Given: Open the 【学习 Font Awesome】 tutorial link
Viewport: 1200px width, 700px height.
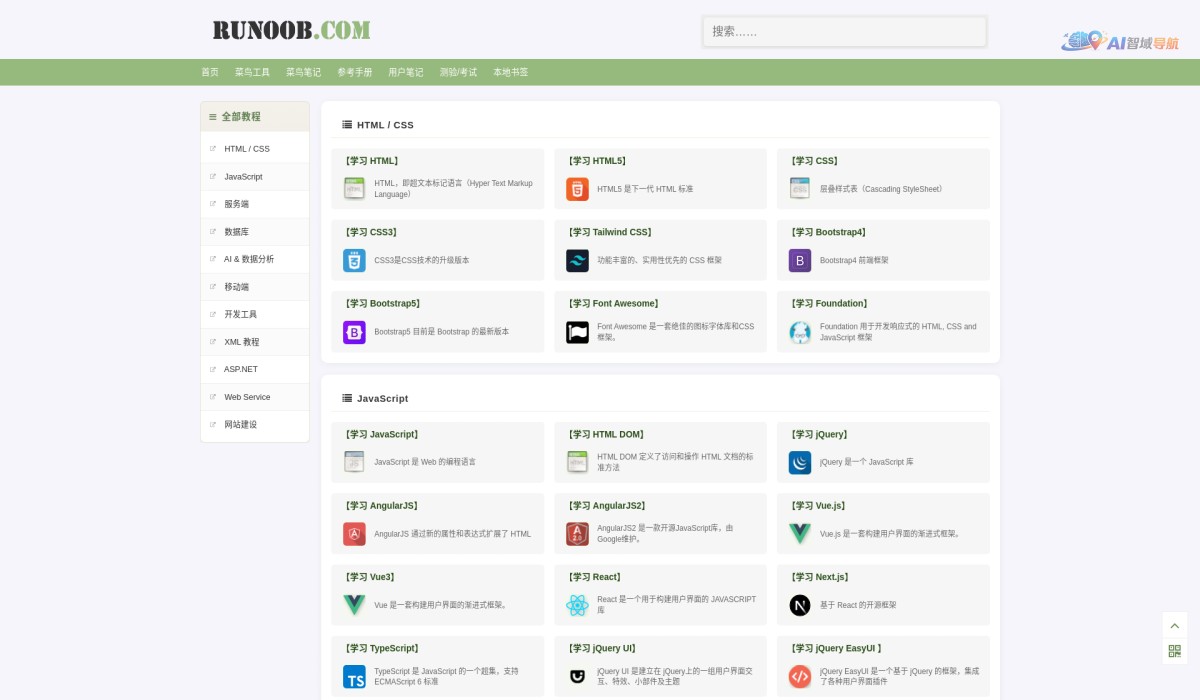Looking at the screenshot, I should click(617, 304).
